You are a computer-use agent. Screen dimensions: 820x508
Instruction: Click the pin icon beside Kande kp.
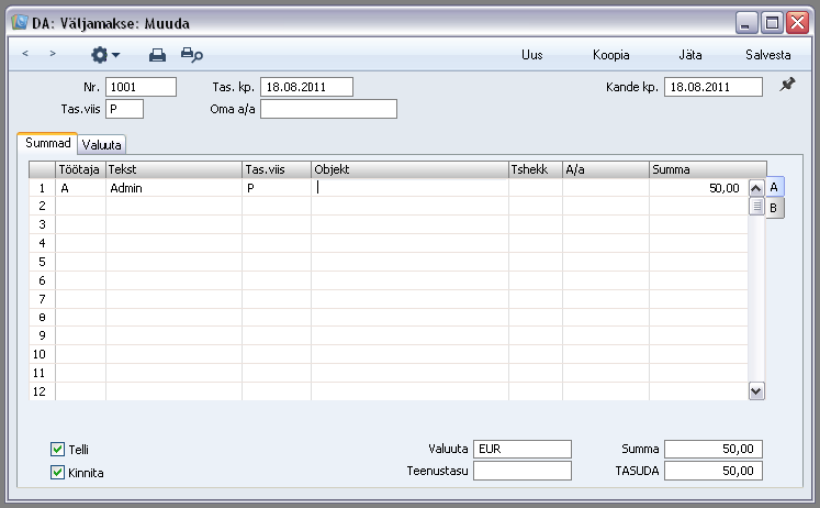[787, 84]
